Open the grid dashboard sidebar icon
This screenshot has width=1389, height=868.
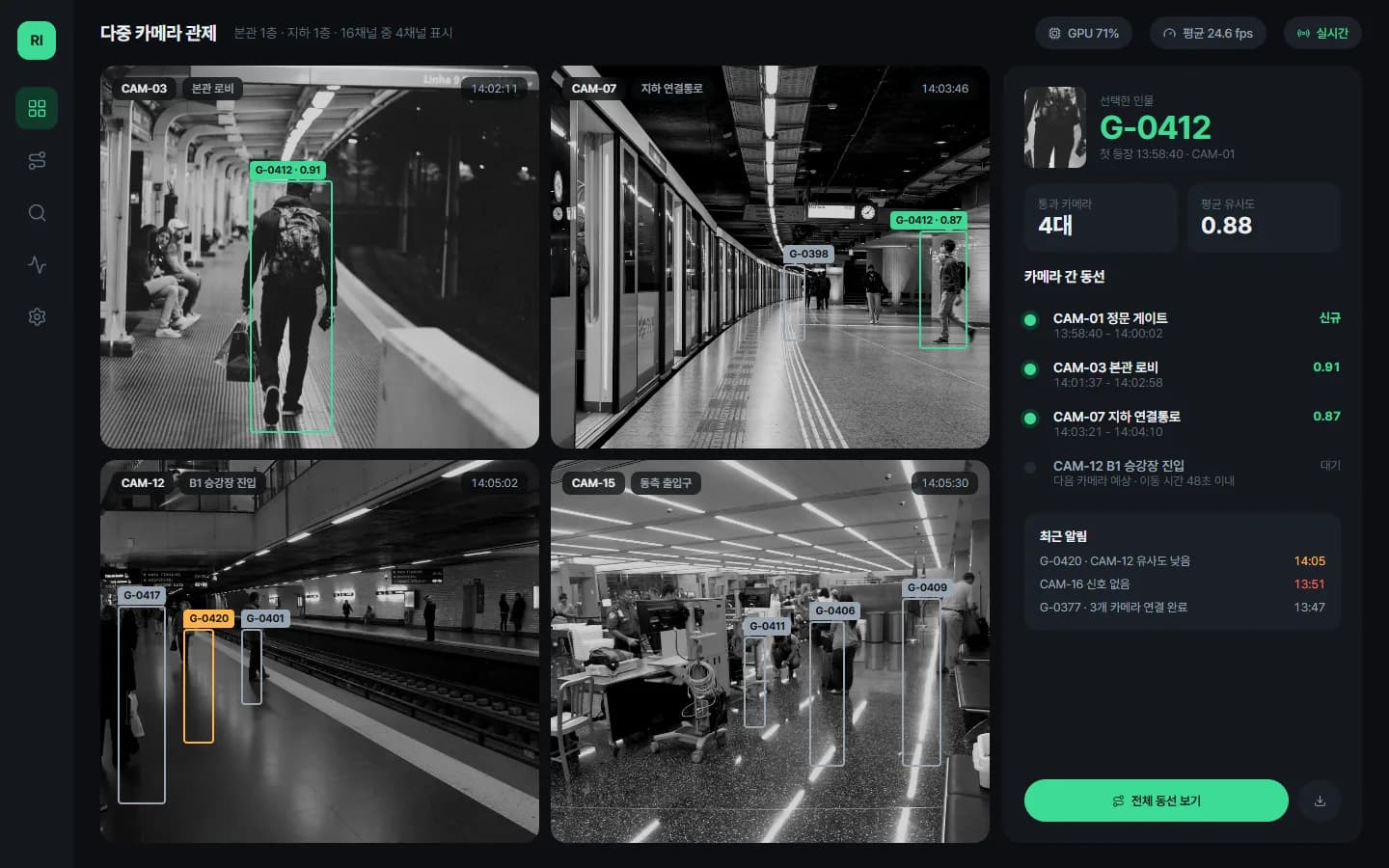point(37,108)
